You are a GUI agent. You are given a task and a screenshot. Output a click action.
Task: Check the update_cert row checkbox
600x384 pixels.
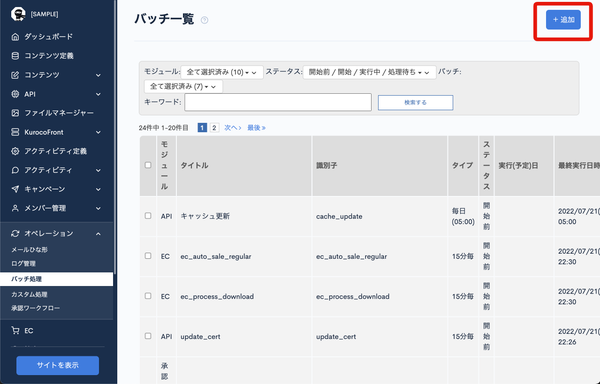[x=148, y=336]
